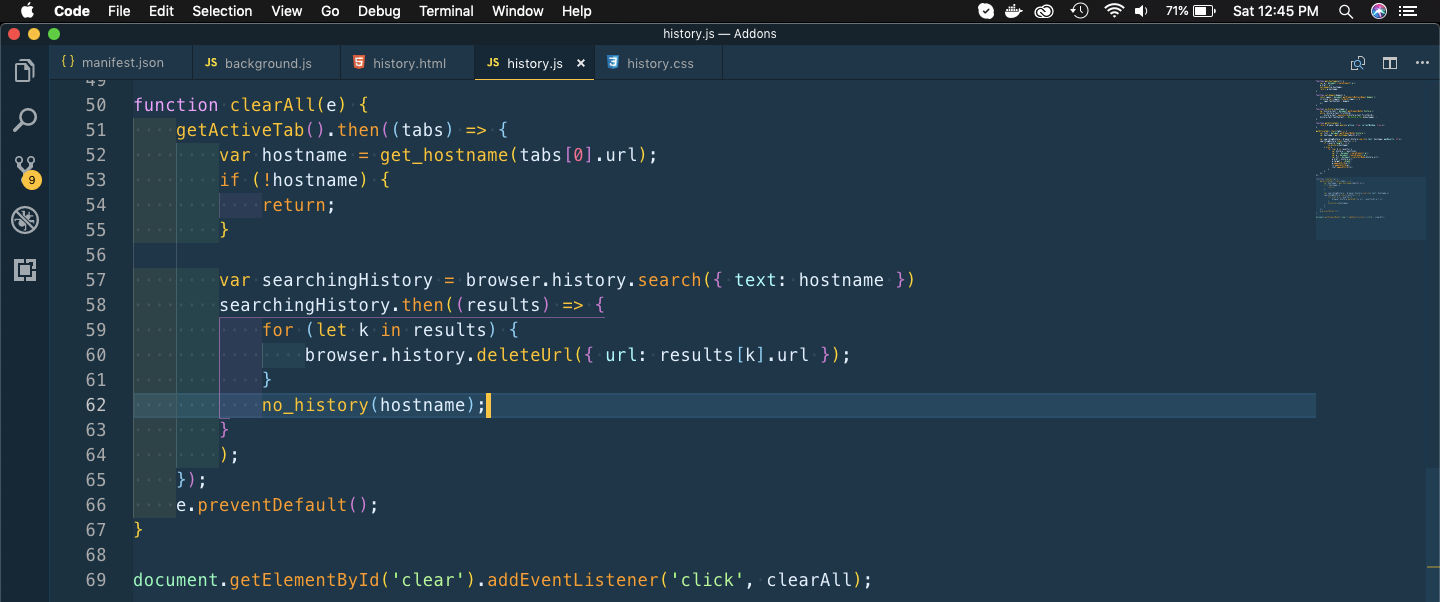Click the 71% battery indicator

(1190, 11)
